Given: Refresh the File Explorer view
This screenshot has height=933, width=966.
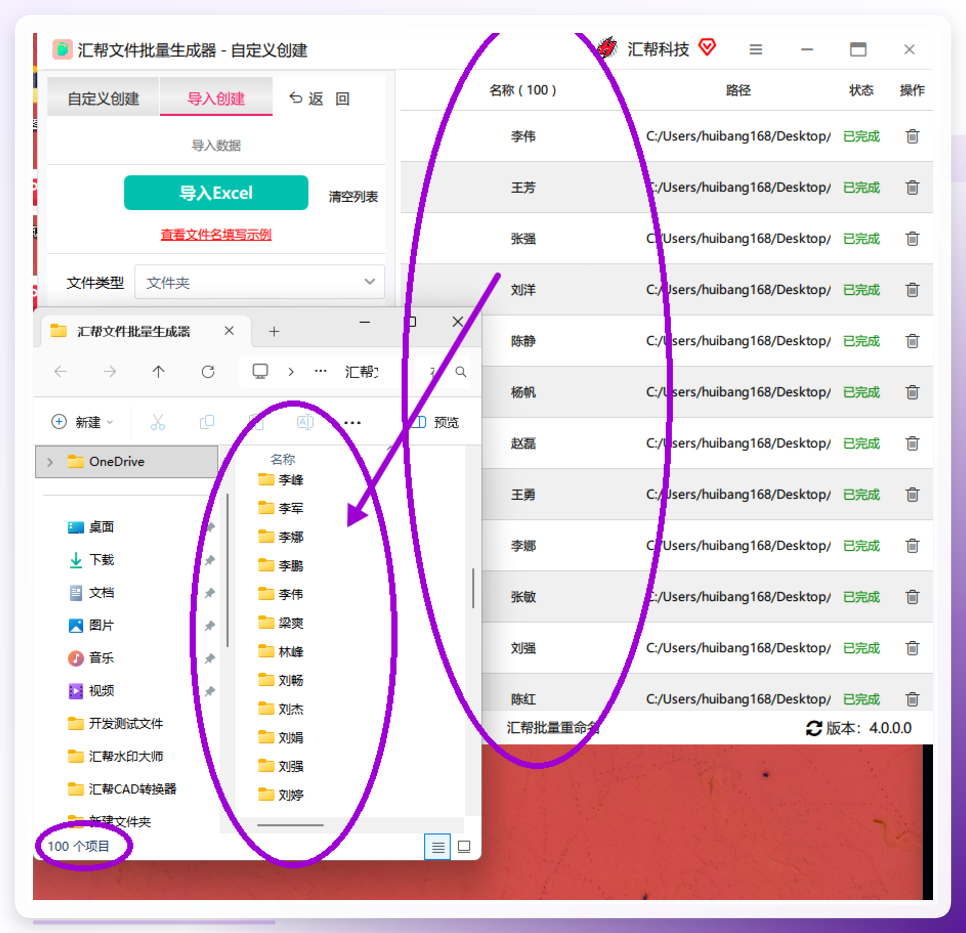Looking at the screenshot, I should [x=208, y=372].
